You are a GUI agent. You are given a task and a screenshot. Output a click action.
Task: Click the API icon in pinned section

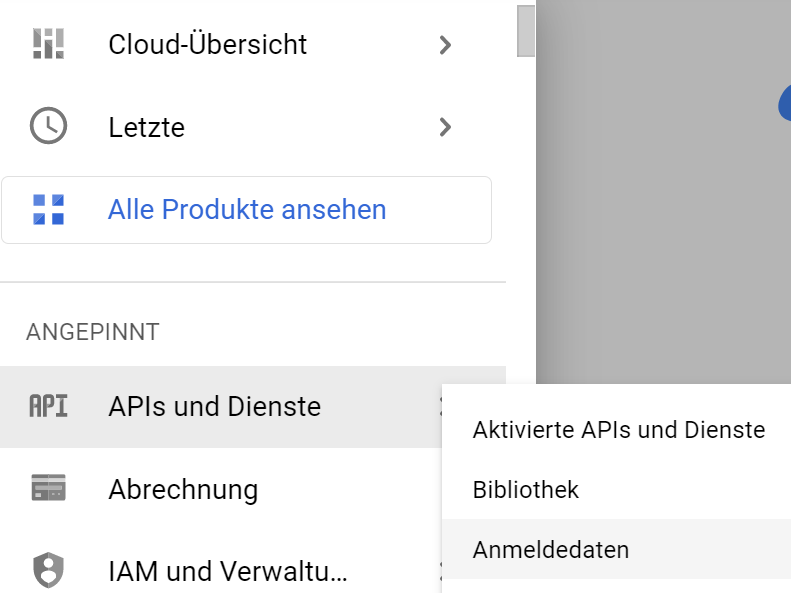48,407
